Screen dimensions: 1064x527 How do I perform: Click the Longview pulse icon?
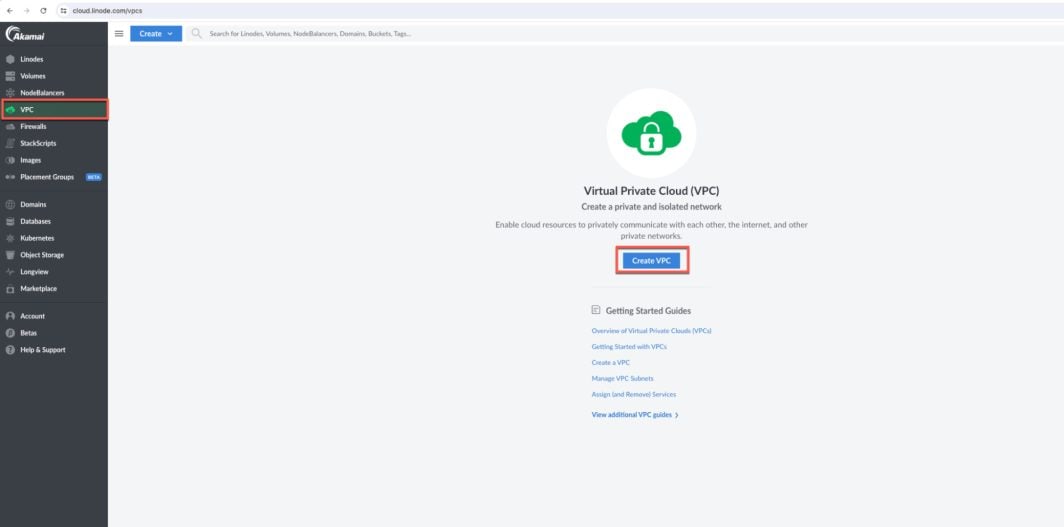pyautogui.click(x=10, y=272)
